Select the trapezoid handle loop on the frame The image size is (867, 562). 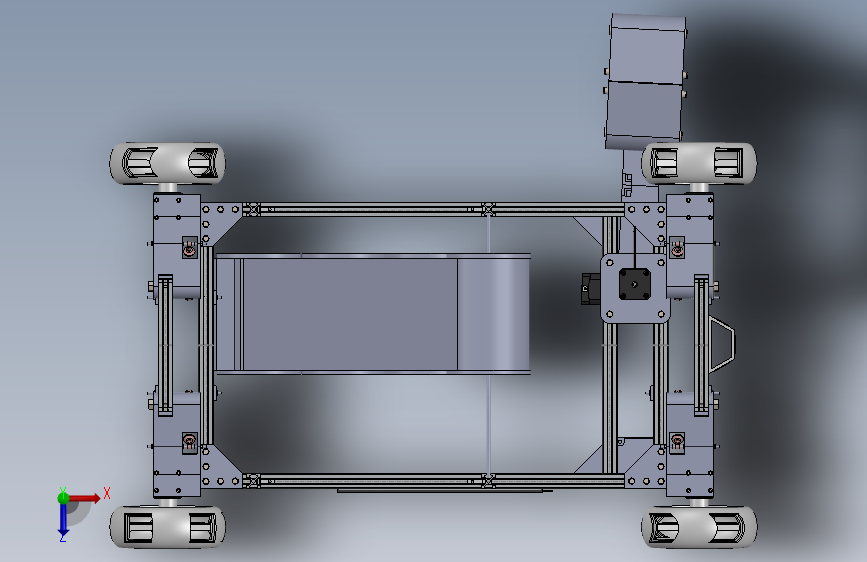tap(722, 344)
